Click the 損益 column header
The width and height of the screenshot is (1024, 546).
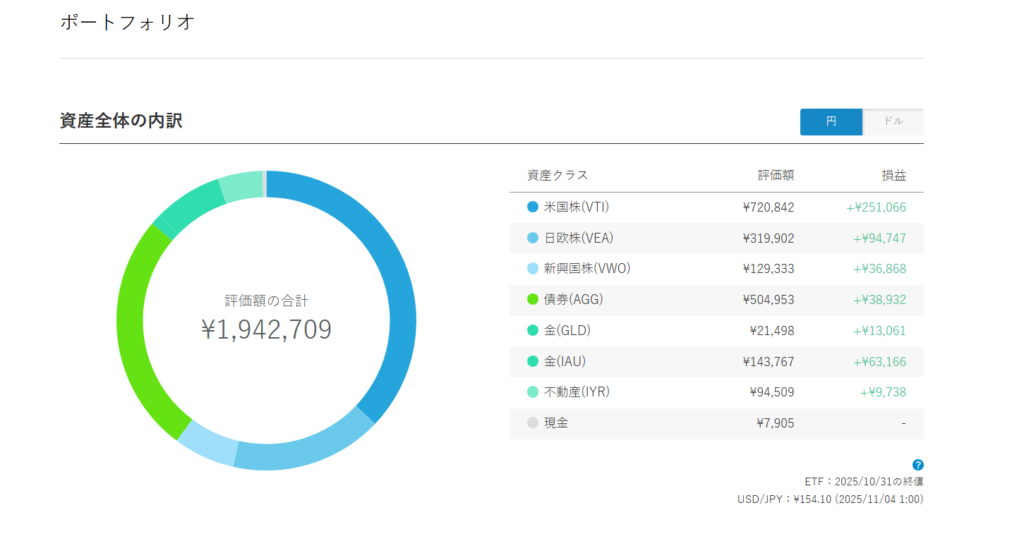click(x=893, y=176)
